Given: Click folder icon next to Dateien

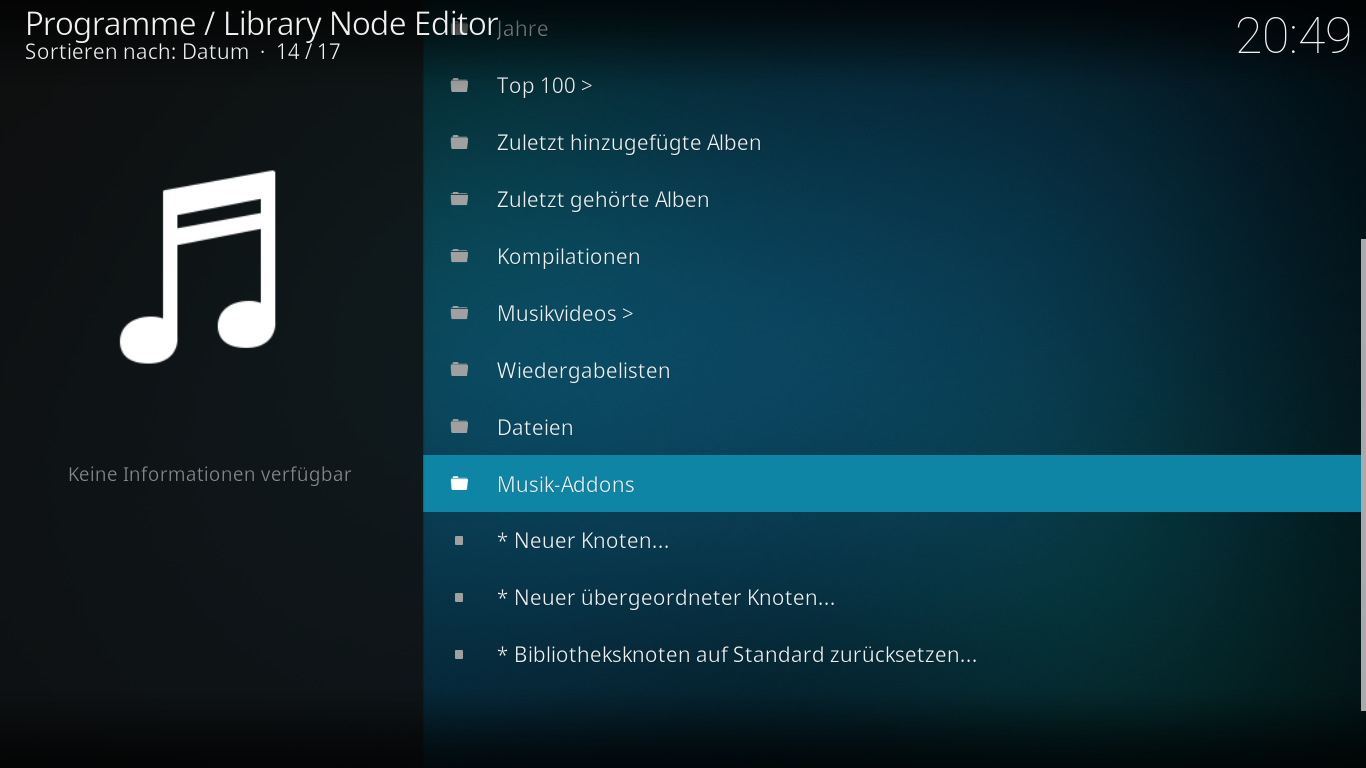Looking at the screenshot, I should [x=459, y=428].
